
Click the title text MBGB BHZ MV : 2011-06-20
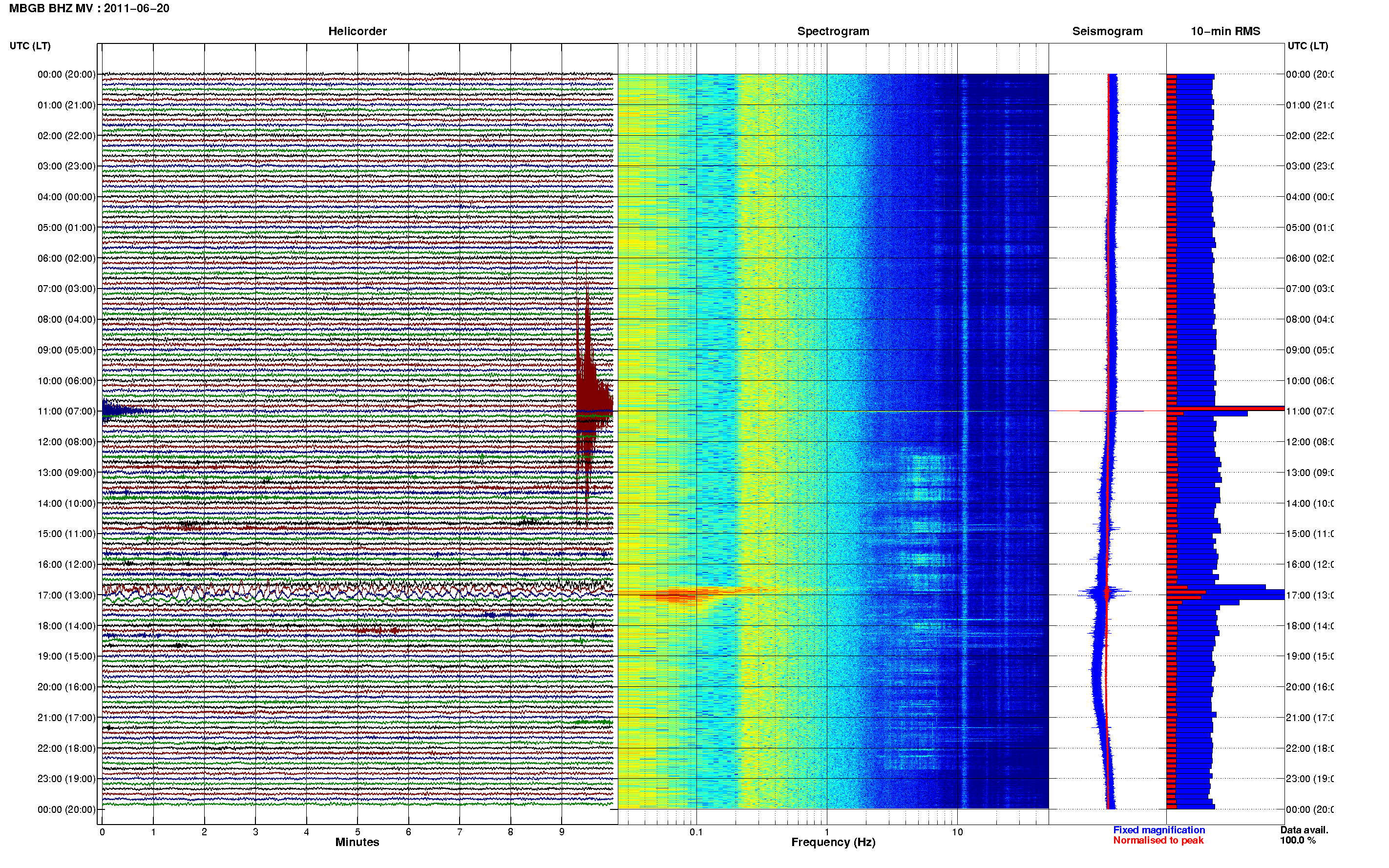tap(89, 8)
